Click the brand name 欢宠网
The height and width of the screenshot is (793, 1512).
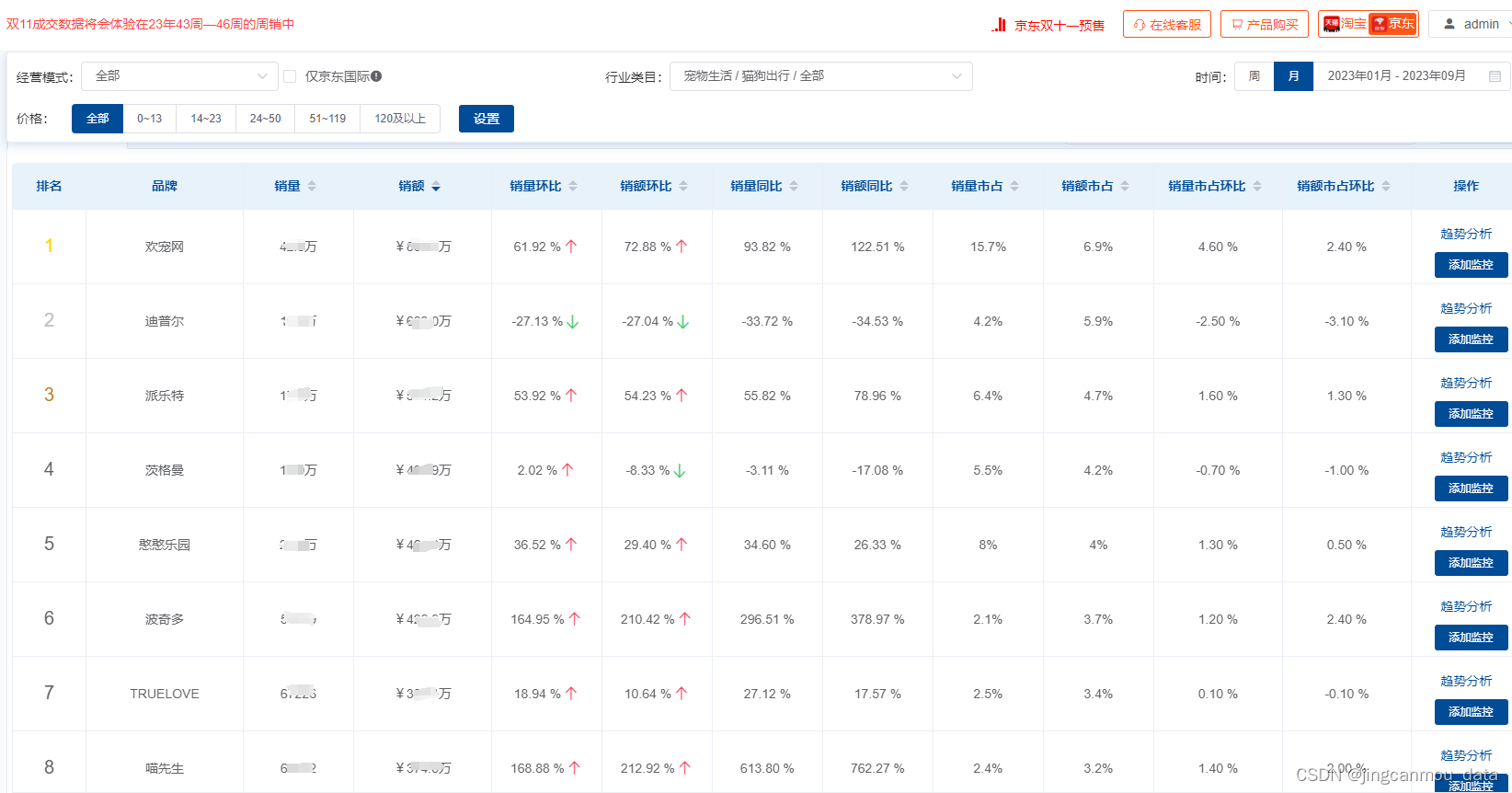(x=165, y=247)
